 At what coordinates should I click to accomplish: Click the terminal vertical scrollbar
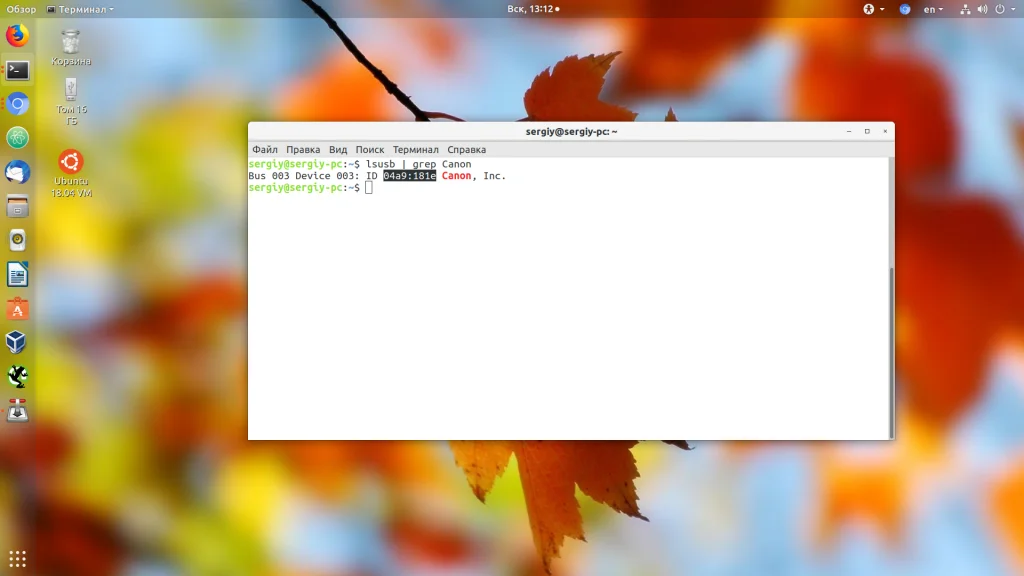pos(891,353)
